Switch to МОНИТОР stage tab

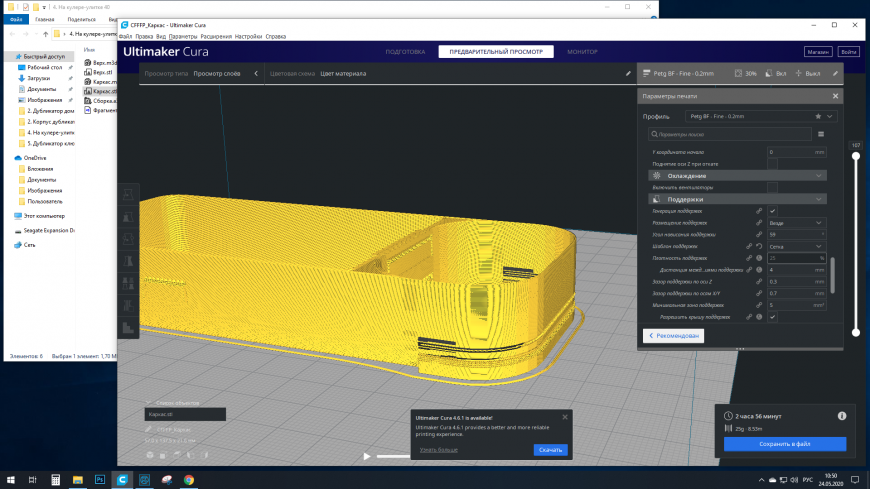click(582, 52)
